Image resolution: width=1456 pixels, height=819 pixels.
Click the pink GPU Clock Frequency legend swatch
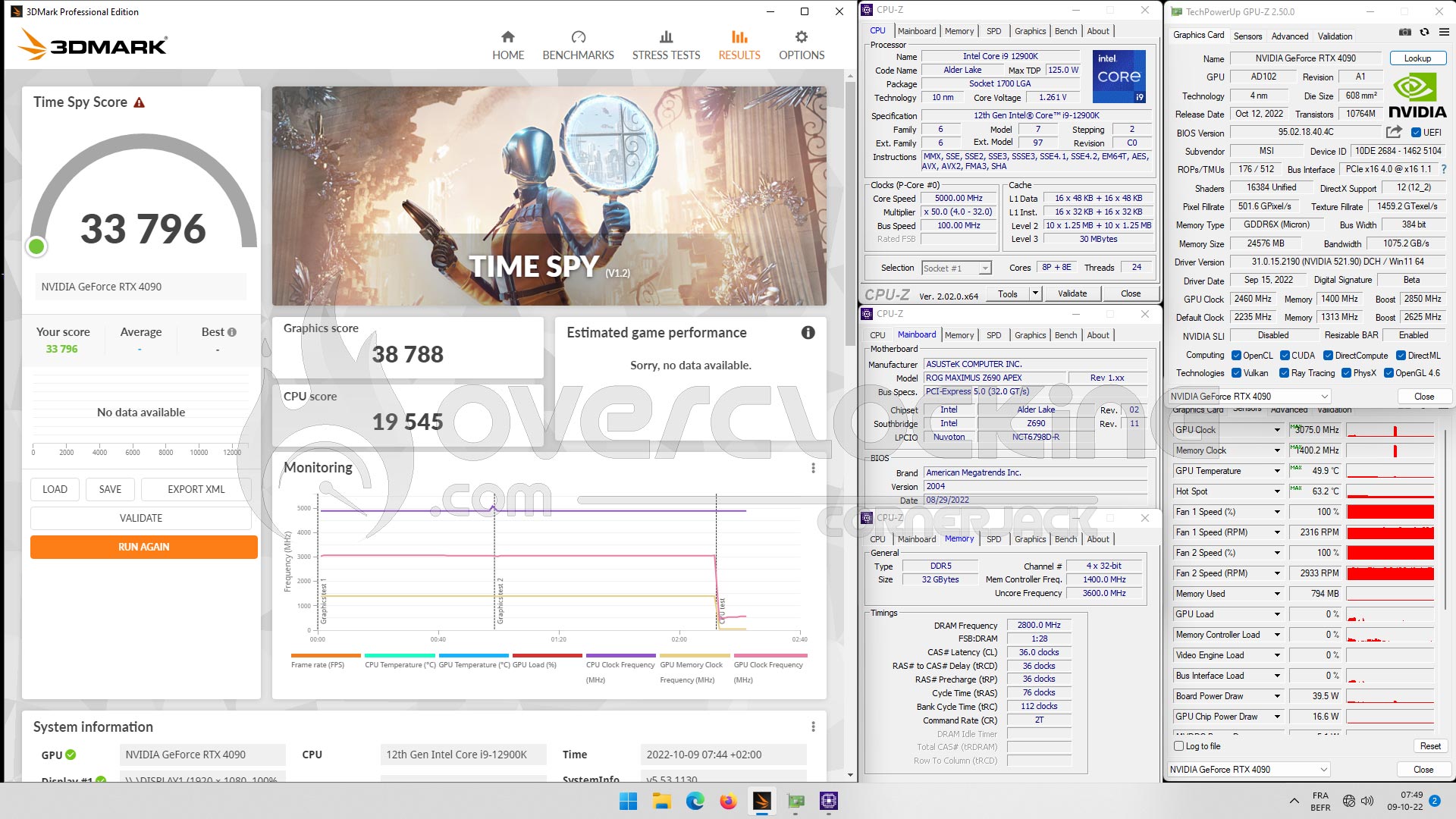click(770, 655)
